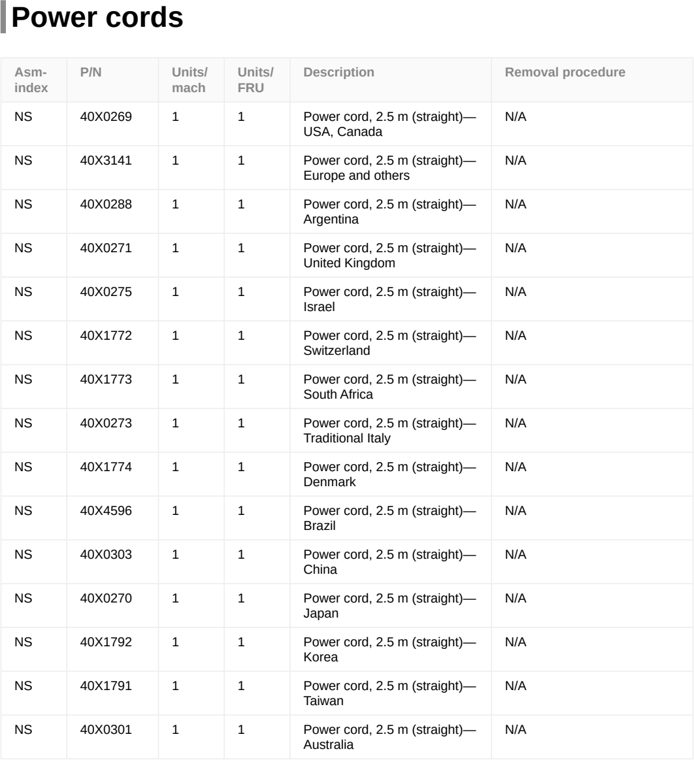Click the Argentina power cord description
Viewport: 694px width, 760px height.
click(x=390, y=212)
